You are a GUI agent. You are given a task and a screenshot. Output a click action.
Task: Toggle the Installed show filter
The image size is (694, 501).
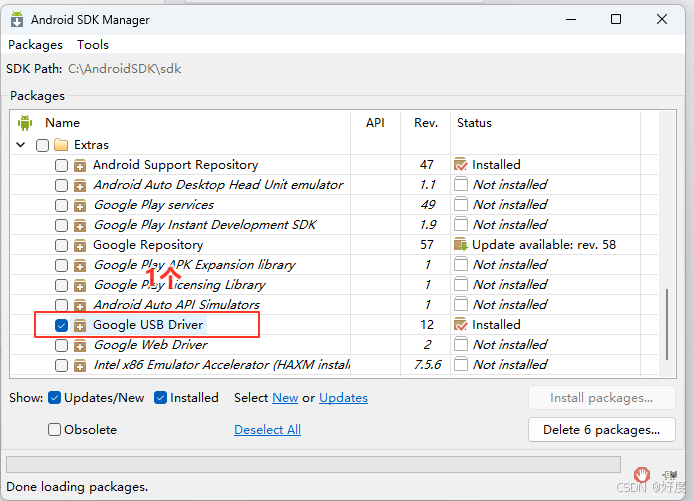[160, 398]
